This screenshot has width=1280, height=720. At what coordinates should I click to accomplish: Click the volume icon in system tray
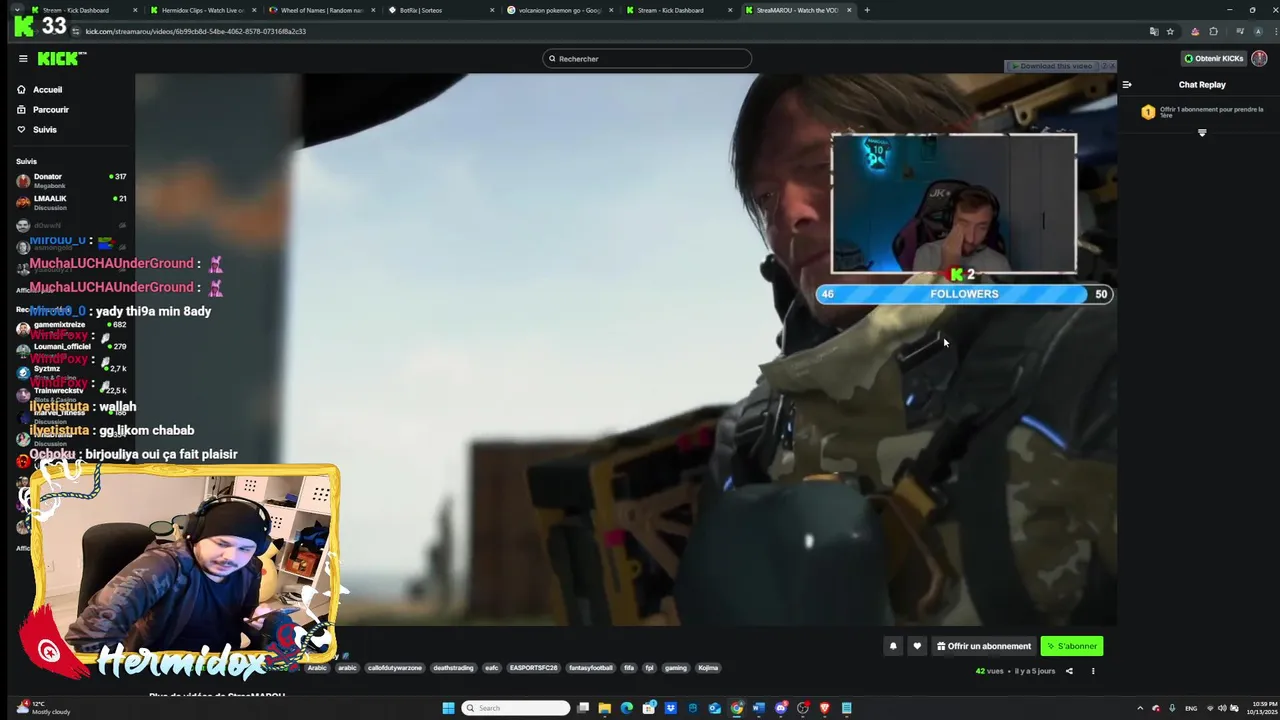(x=1222, y=708)
